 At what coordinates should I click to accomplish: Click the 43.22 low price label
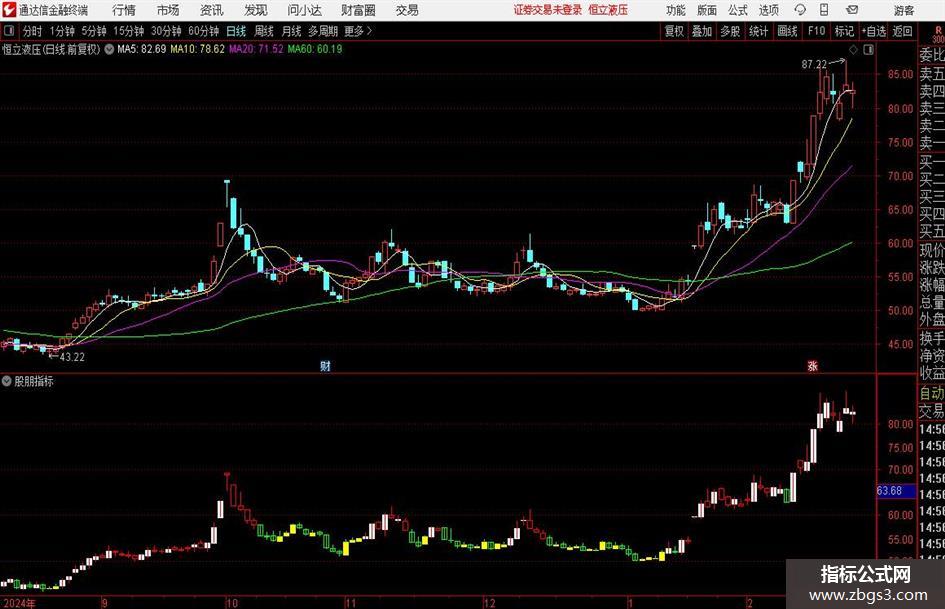(x=72, y=357)
